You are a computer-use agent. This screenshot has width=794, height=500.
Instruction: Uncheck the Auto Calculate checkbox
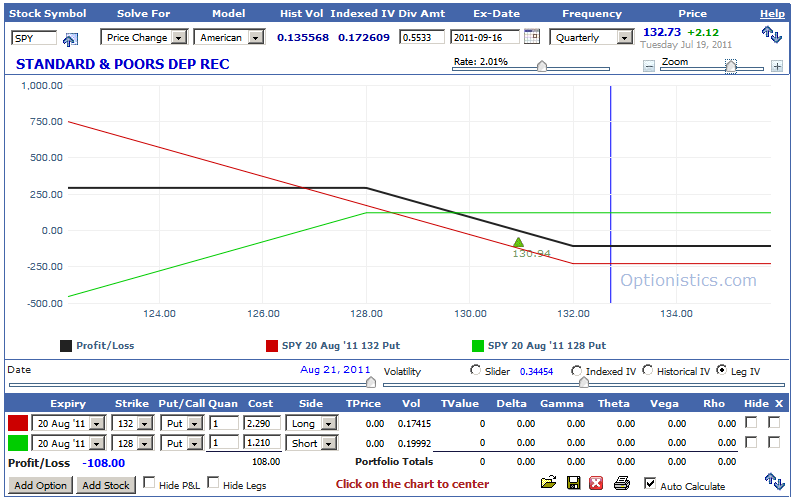[650, 483]
